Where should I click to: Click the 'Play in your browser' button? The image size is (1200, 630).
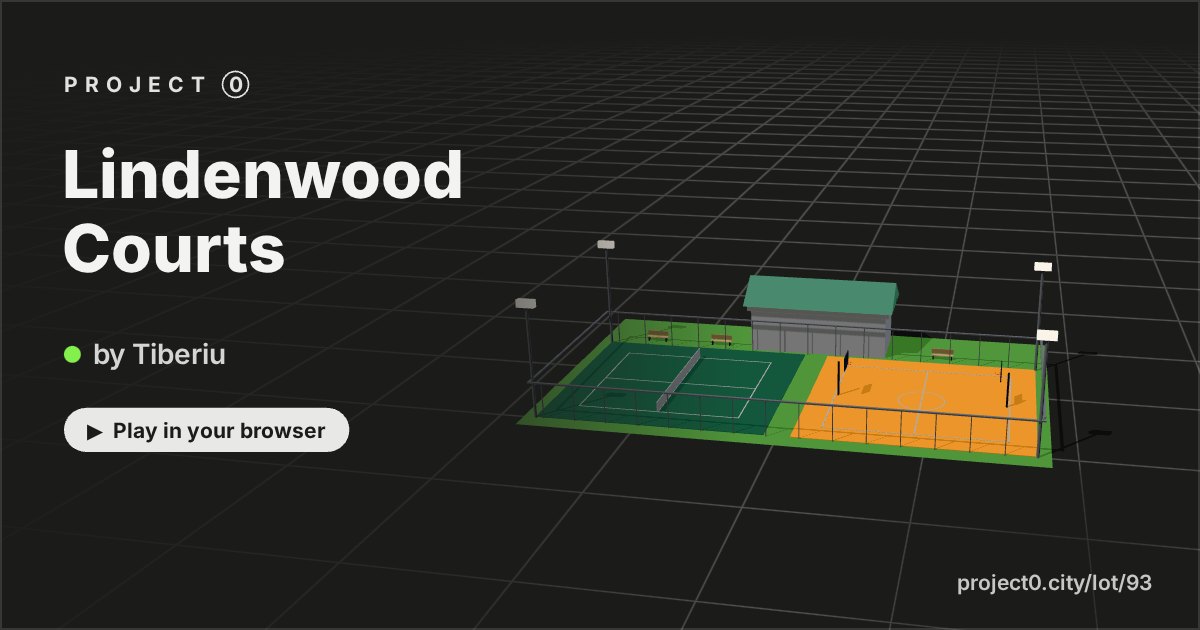point(207,431)
